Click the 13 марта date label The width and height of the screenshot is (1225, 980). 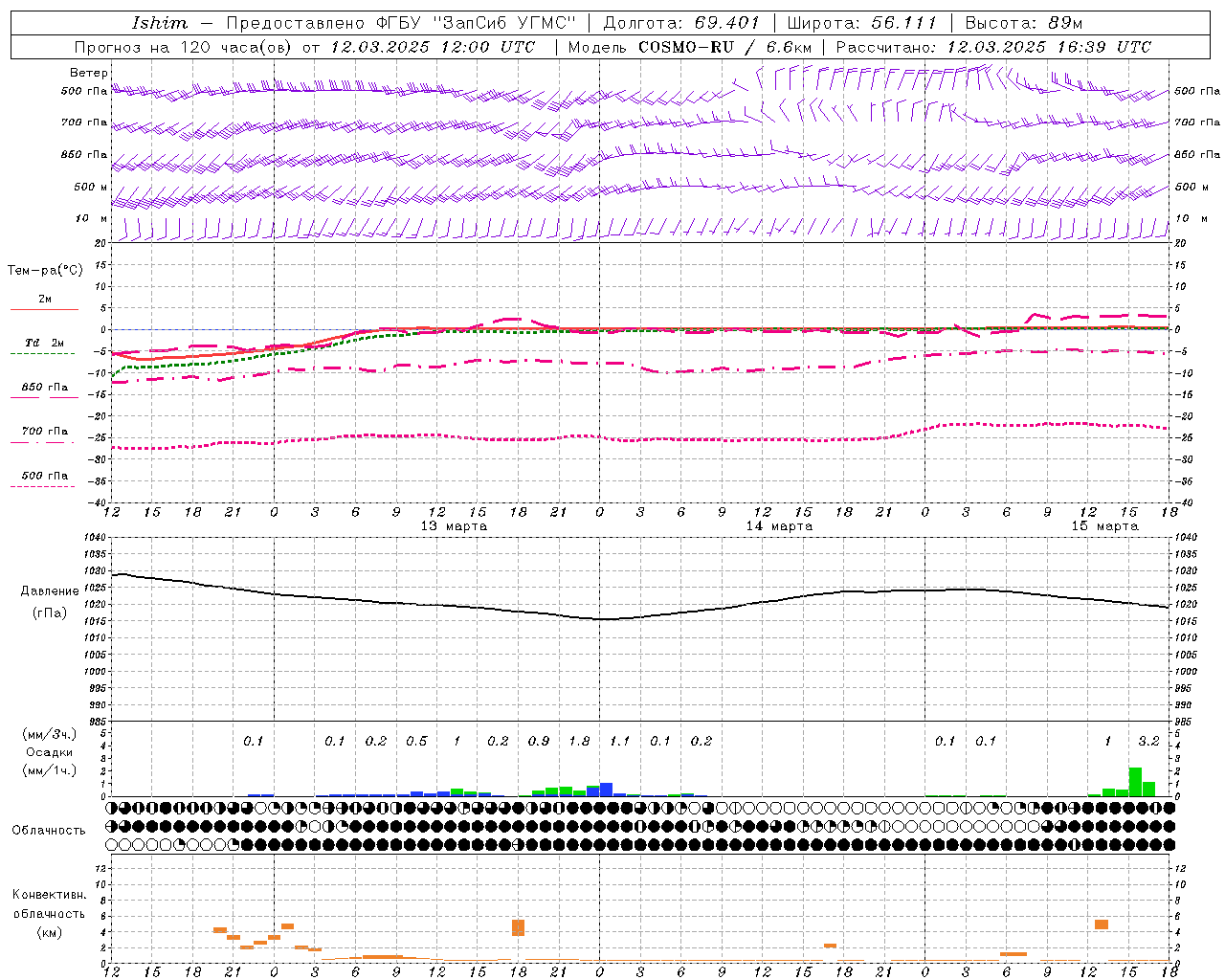click(454, 526)
